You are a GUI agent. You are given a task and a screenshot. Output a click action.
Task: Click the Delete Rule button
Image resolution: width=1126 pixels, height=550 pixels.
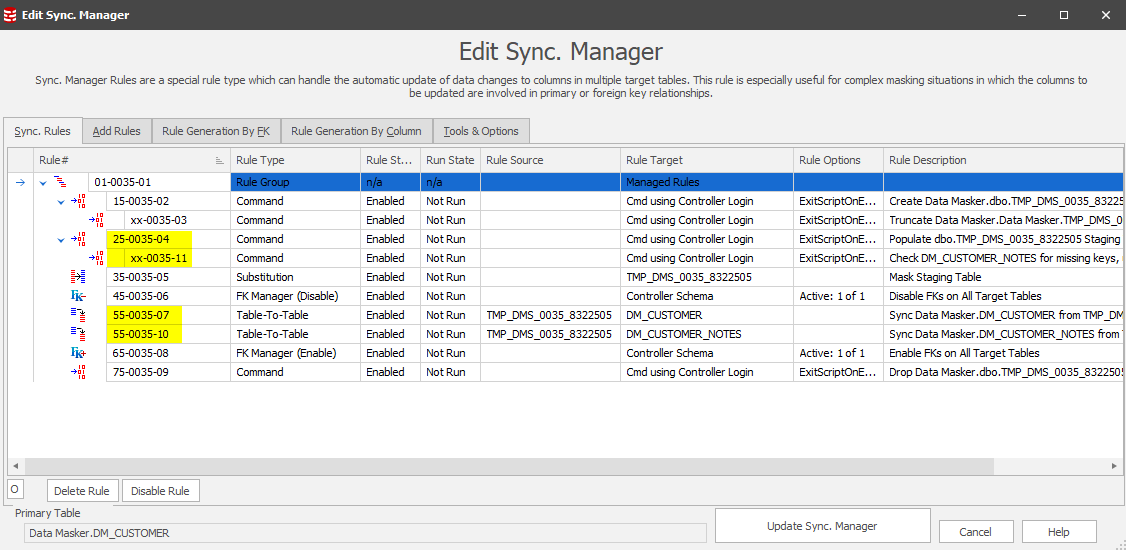point(83,490)
